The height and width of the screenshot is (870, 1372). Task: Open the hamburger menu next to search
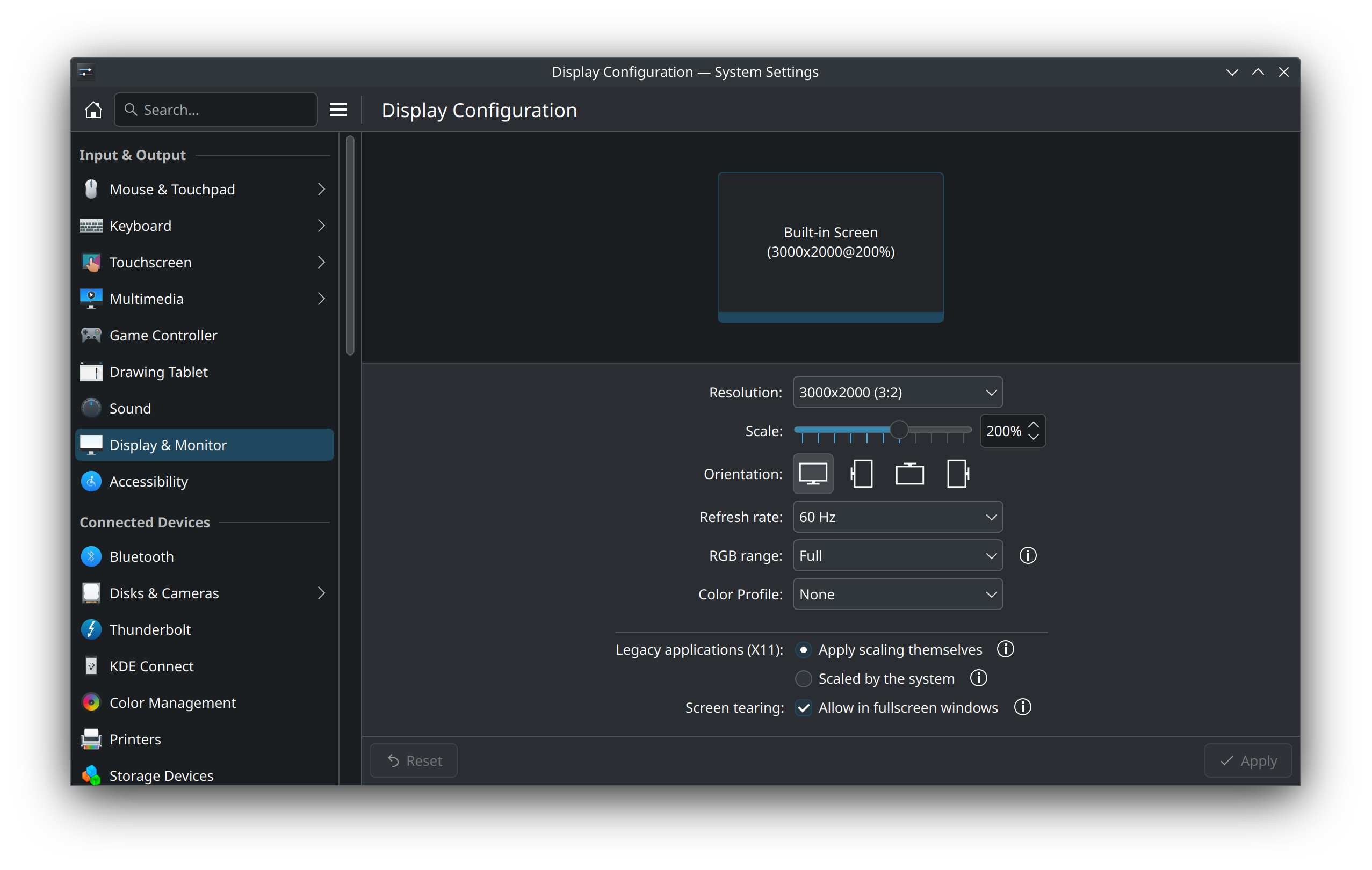[338, 110]
